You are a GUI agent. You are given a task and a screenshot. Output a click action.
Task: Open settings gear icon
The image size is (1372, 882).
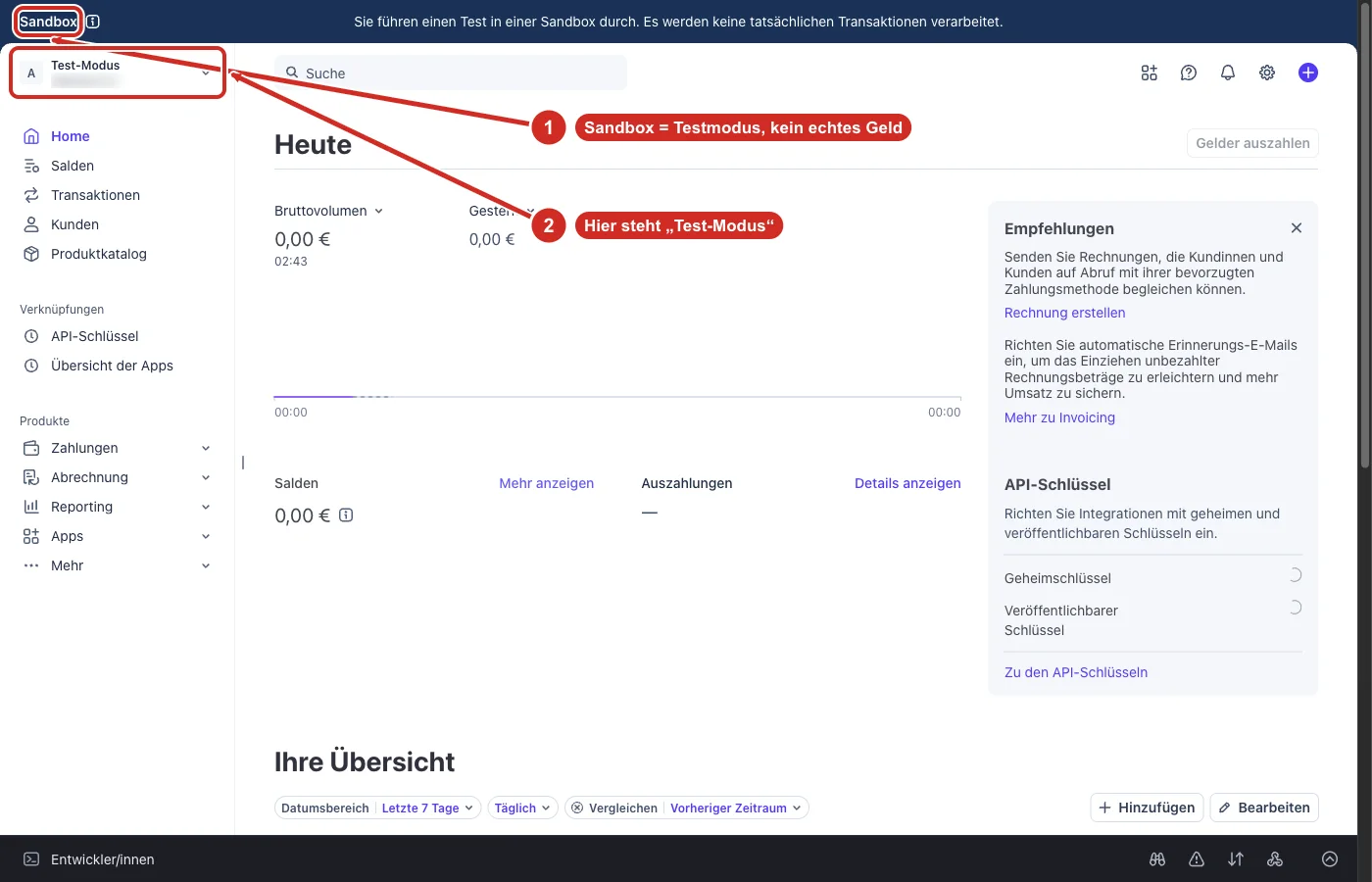coord(1267,73)
